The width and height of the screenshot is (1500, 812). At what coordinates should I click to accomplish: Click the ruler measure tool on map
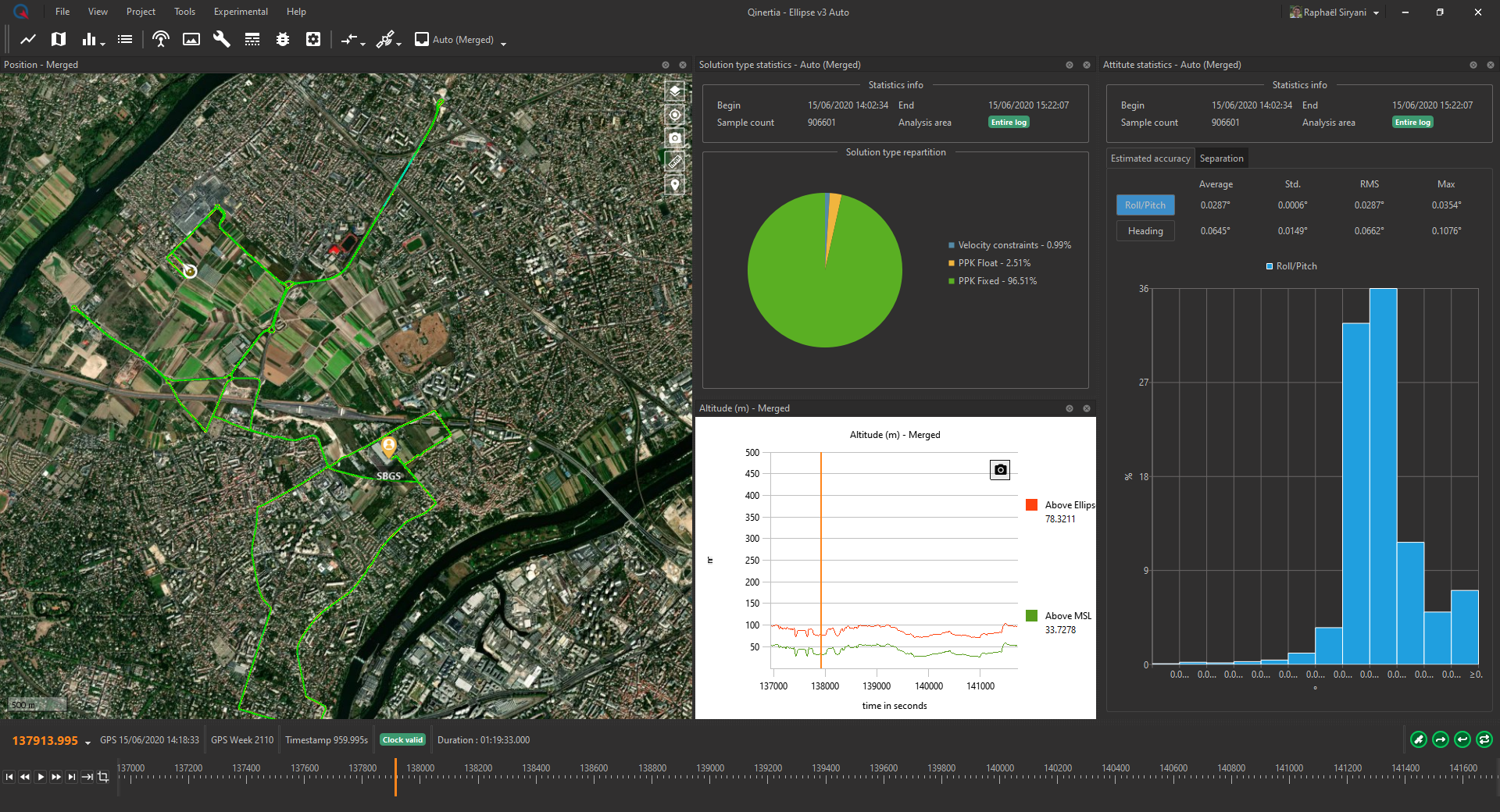point(675,162)
